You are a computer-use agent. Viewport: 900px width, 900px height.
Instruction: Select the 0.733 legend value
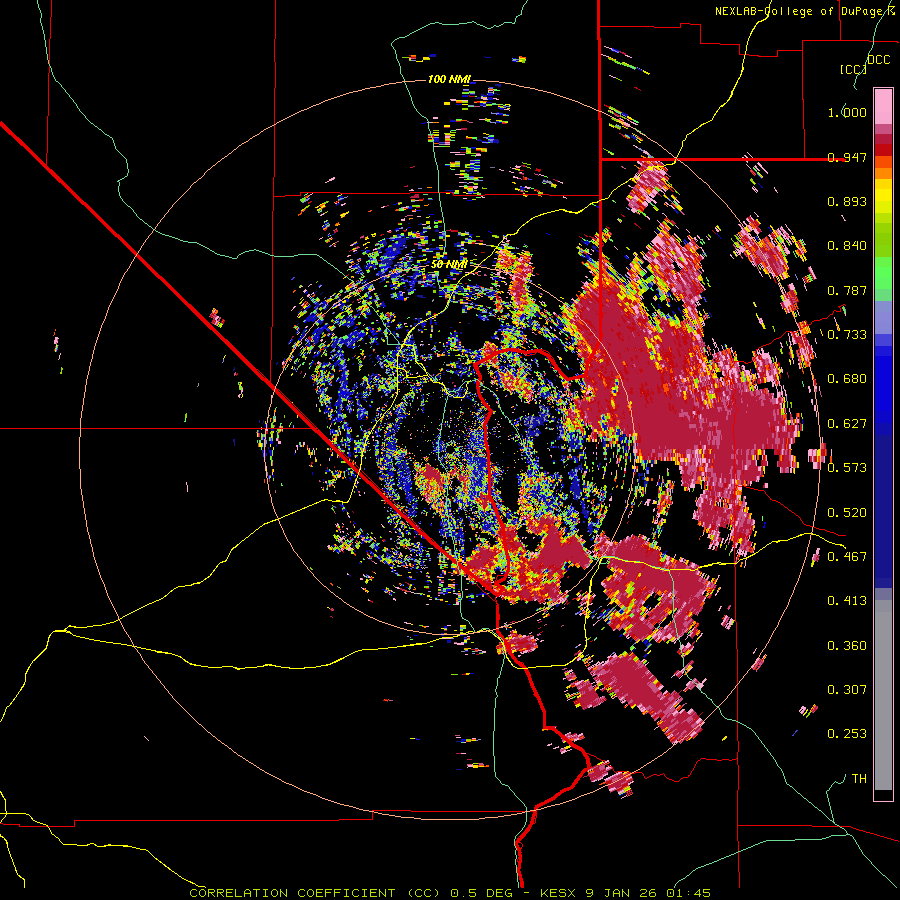click(x=847, y=335)
